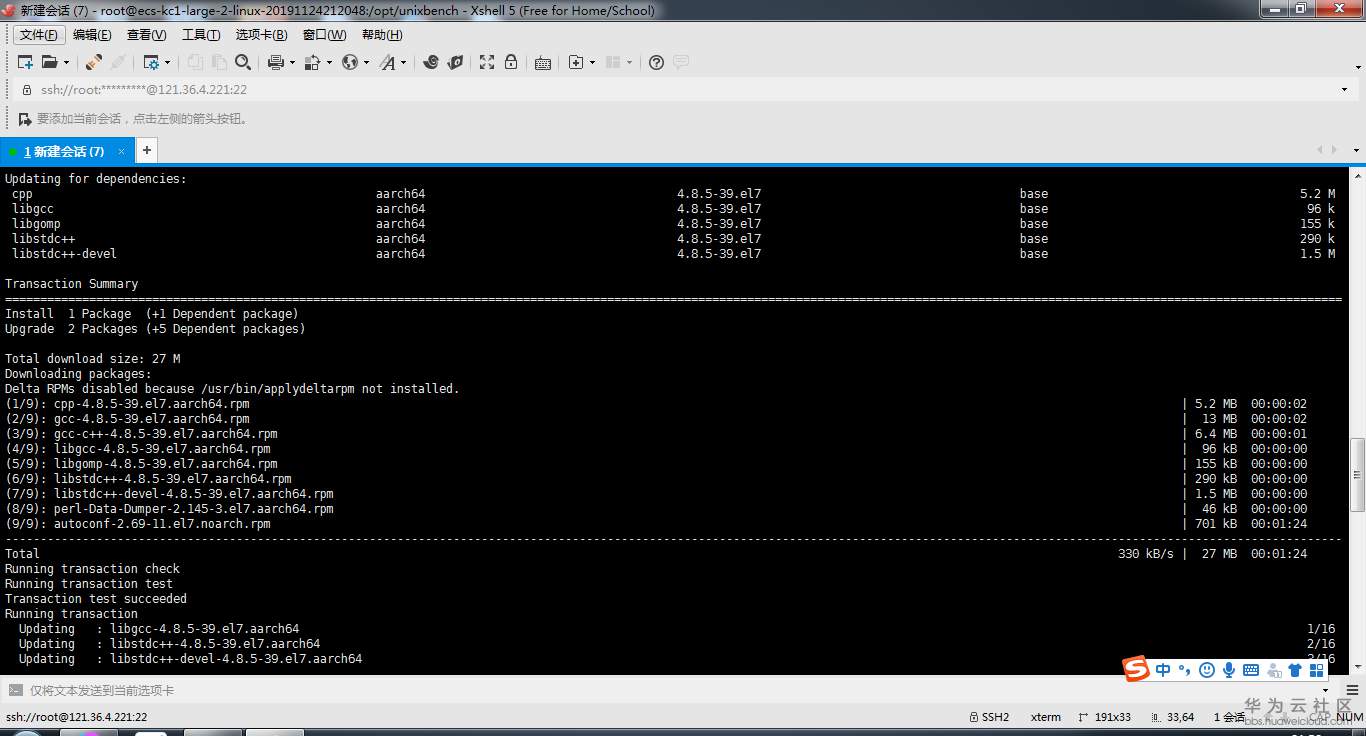Click the Font letter A icon

(x=388, y=62)
